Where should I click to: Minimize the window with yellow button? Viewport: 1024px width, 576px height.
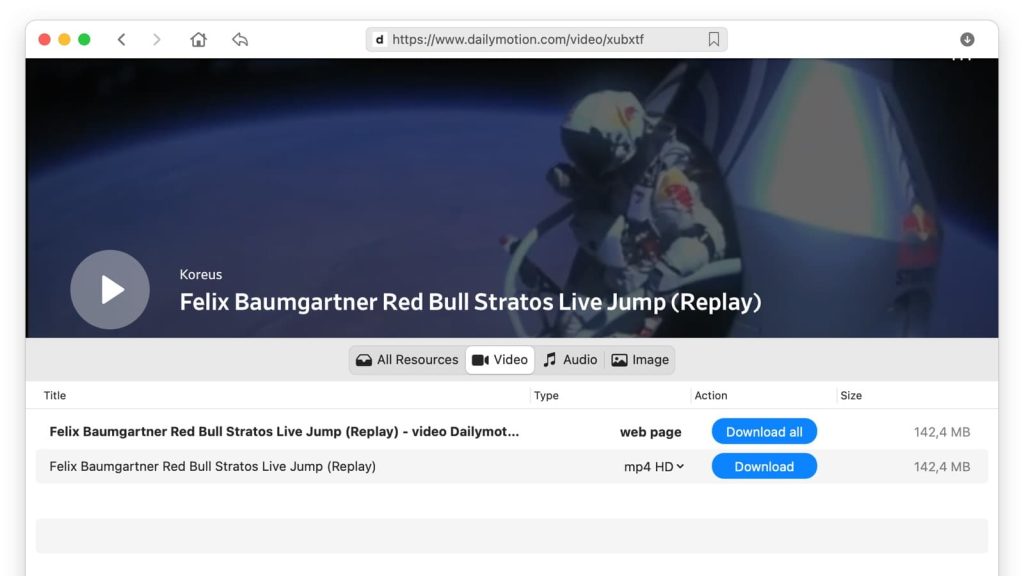(x=64, y=39)
